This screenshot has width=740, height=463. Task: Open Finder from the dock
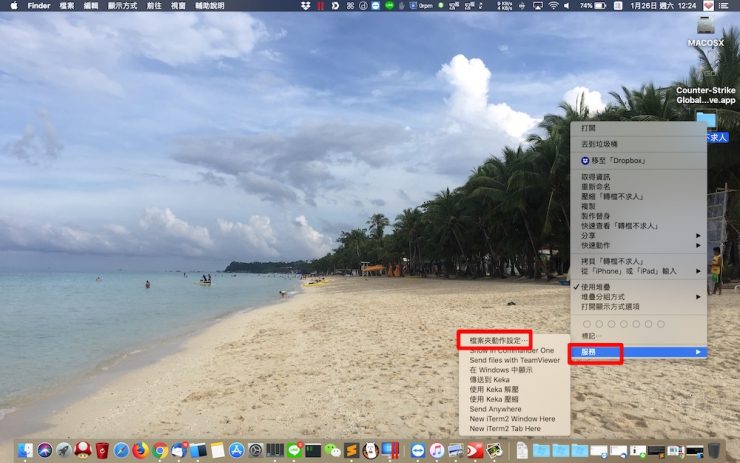click(25, 450)
